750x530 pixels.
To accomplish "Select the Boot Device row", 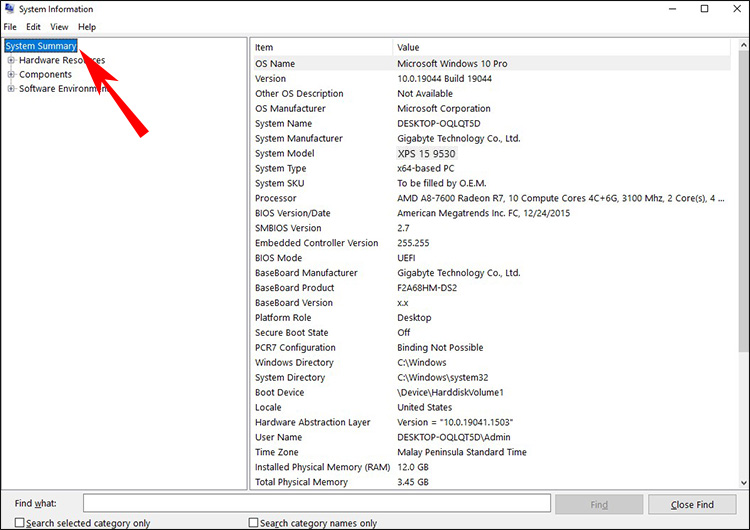I will (491, 392).
